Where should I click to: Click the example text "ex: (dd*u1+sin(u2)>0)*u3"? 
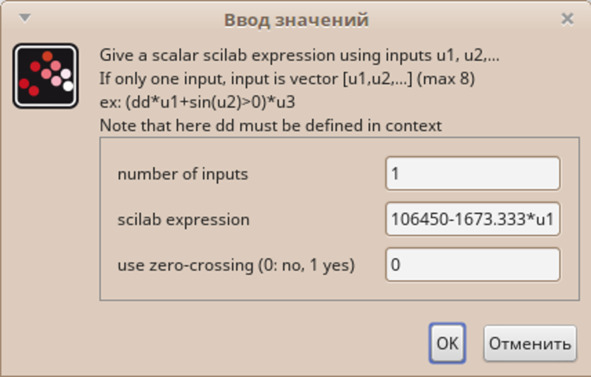point(197,102)
